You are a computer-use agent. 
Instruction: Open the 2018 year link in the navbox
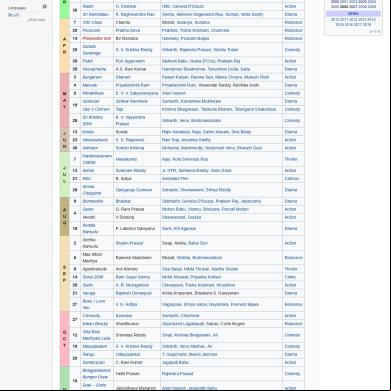coord(367,25)
